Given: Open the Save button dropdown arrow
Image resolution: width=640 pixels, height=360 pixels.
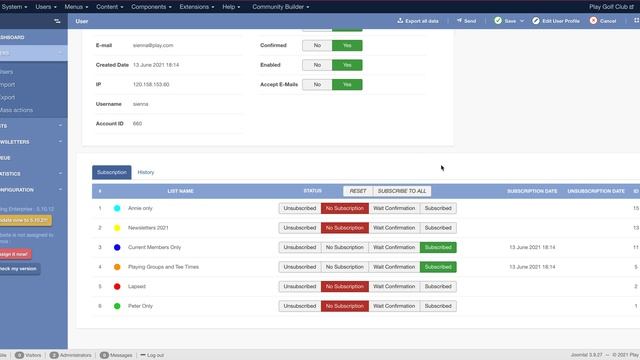Looking at the screenshot, I should [x=522, y=21].
